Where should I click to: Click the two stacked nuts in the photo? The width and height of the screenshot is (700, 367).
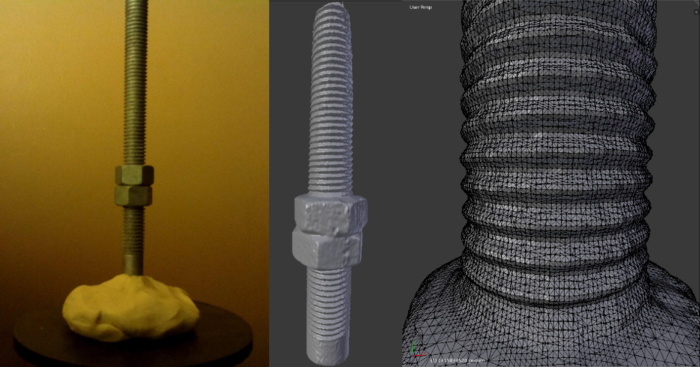[134, 186]
